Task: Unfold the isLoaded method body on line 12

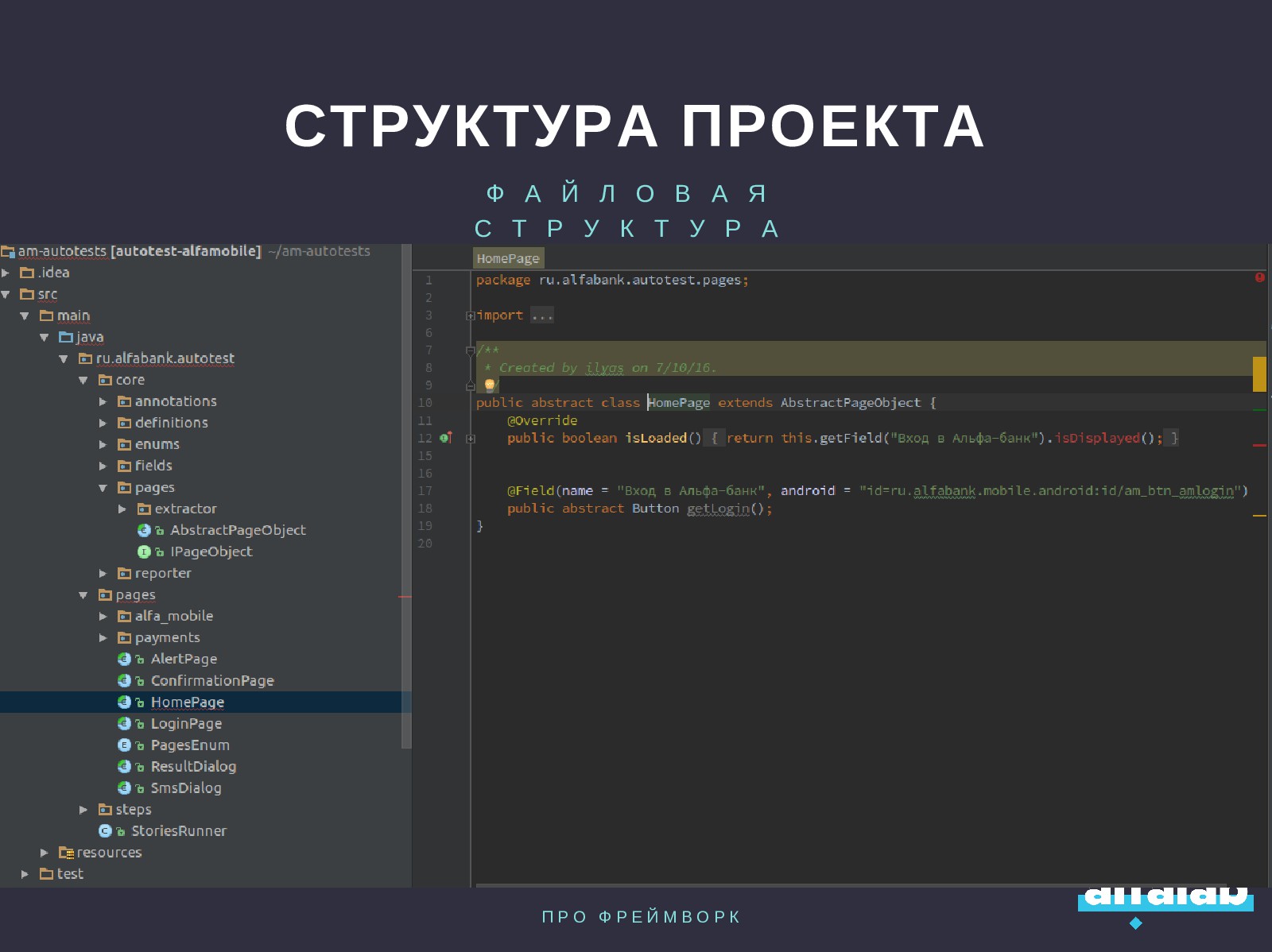Action: (x=471, y=438)
